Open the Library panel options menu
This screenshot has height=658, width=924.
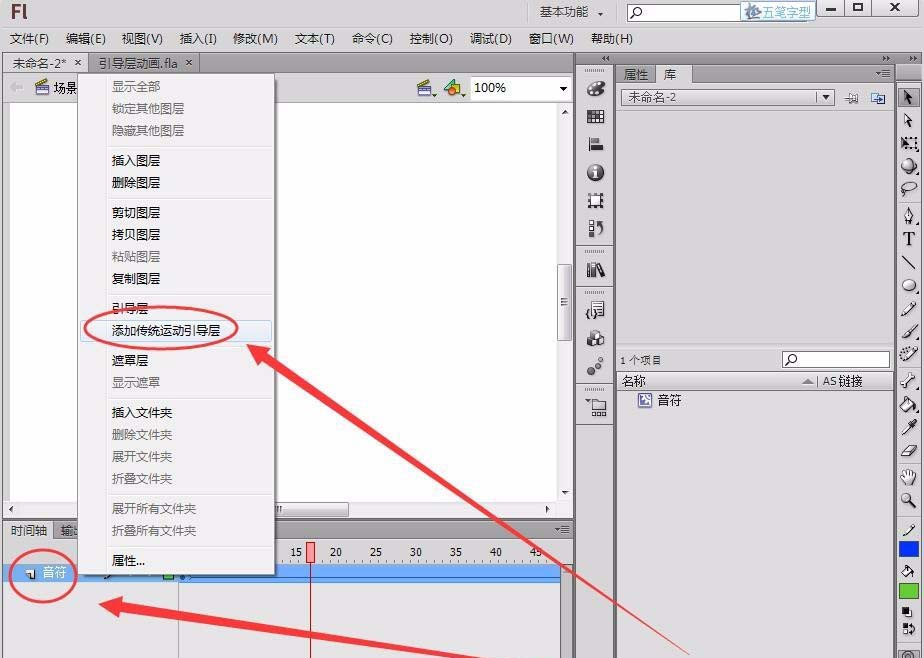(883, 74)
